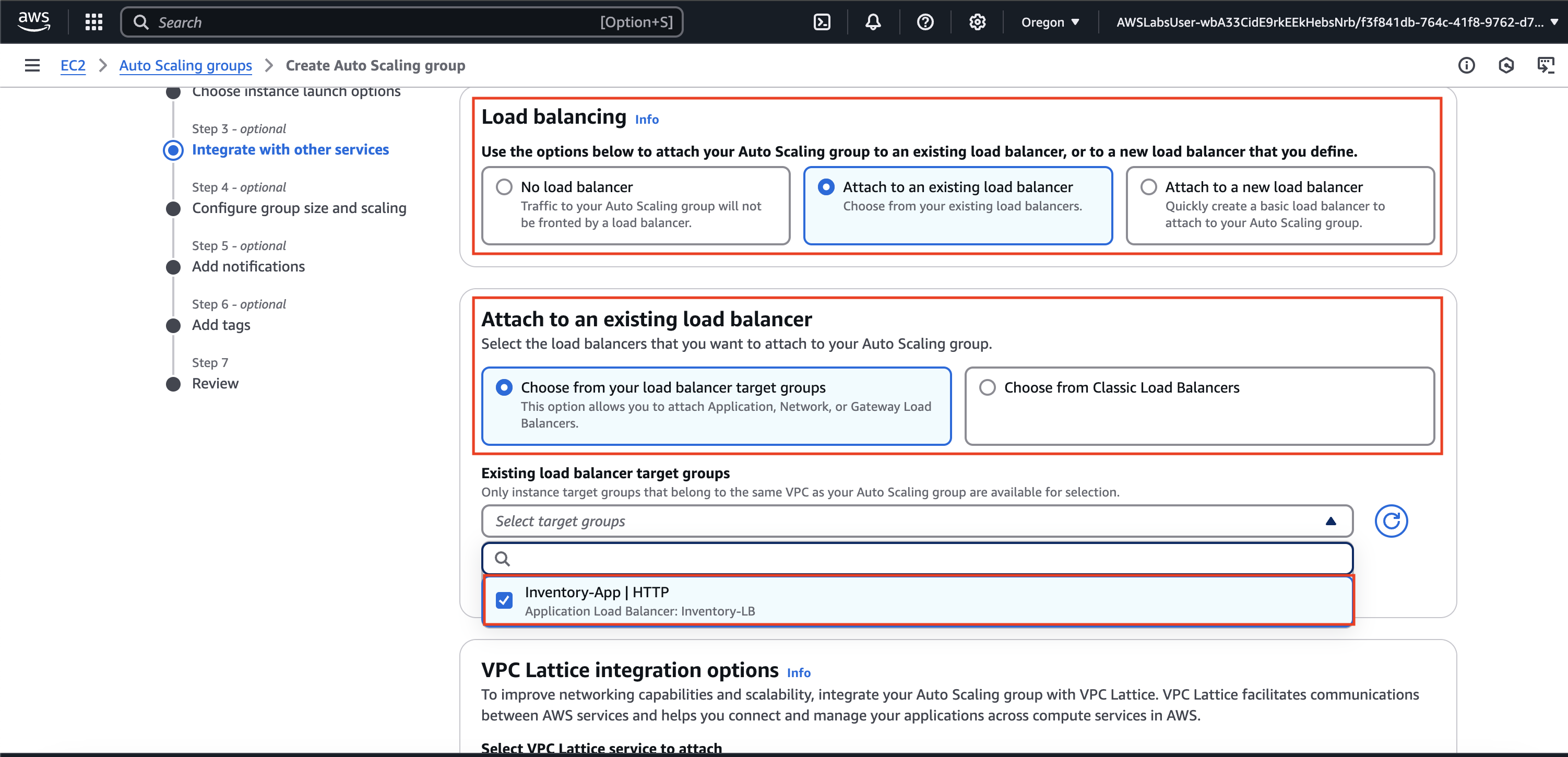
Task: Choose from Classic Load Balancers option
Action: click(987, 387)
